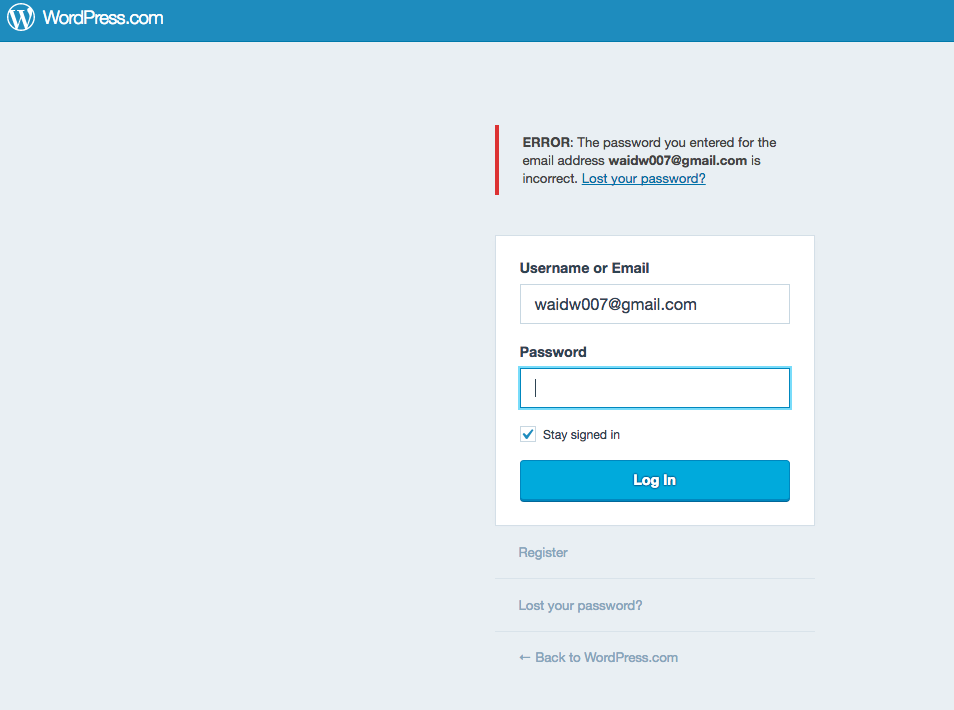Click the checkmark inside the Stay signed in box
The width and height of the screenshot is (954, 710).
click(528, 434)
